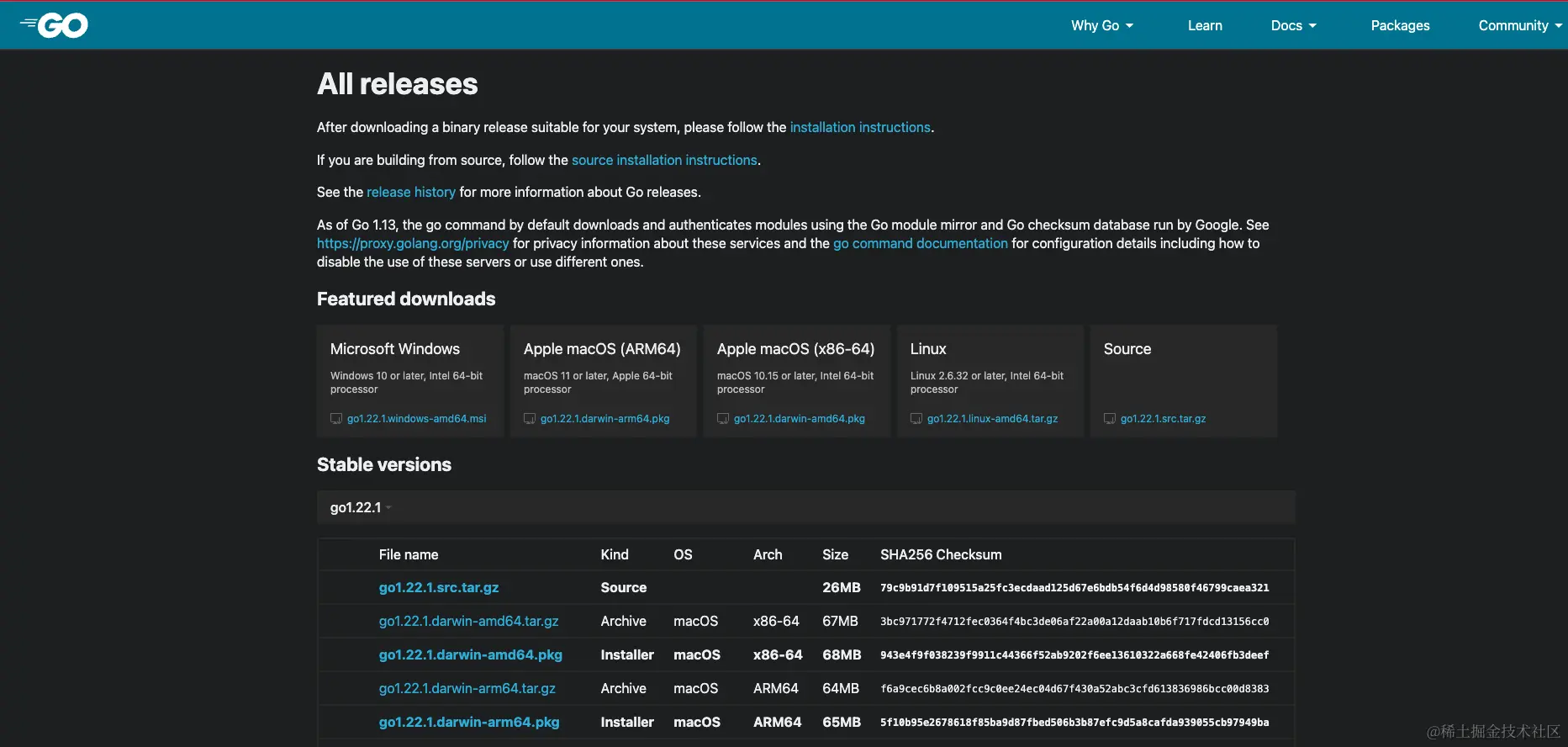The width and height of the screenshot is (1568, 747).
Task: Download featured go1.22.1.darwin-amd64.pkg for macOS x86-64
Action: [799, 419]
